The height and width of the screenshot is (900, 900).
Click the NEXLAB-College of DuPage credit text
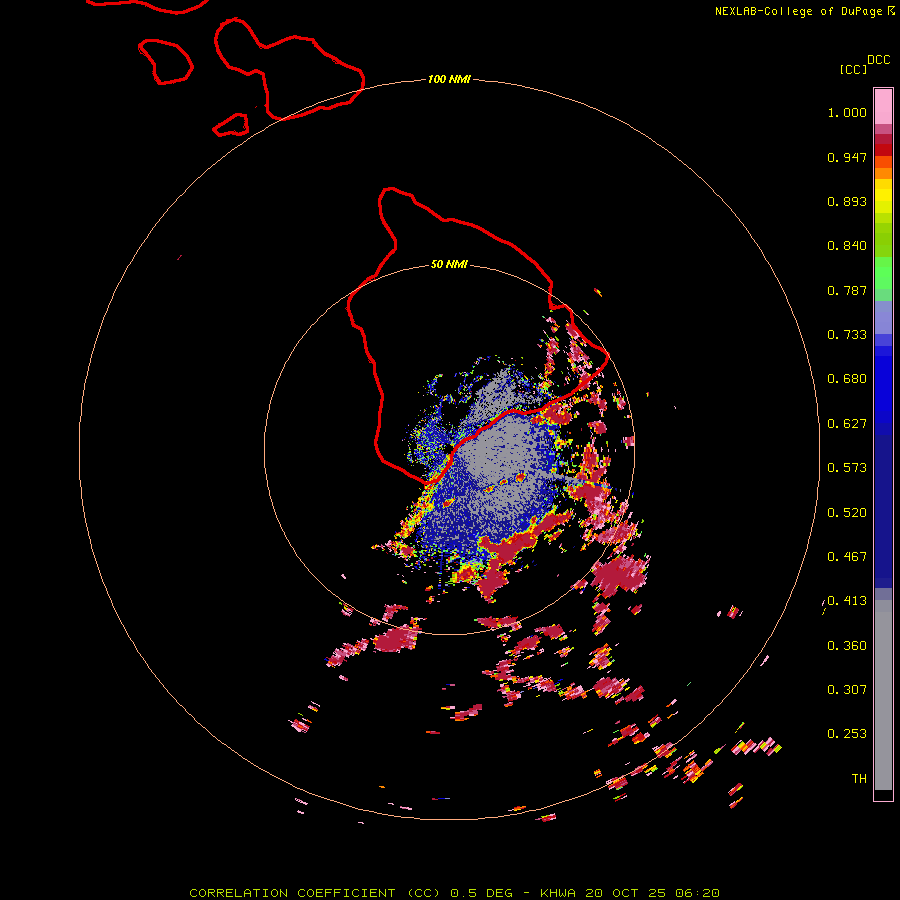click(x=798, y=11)
